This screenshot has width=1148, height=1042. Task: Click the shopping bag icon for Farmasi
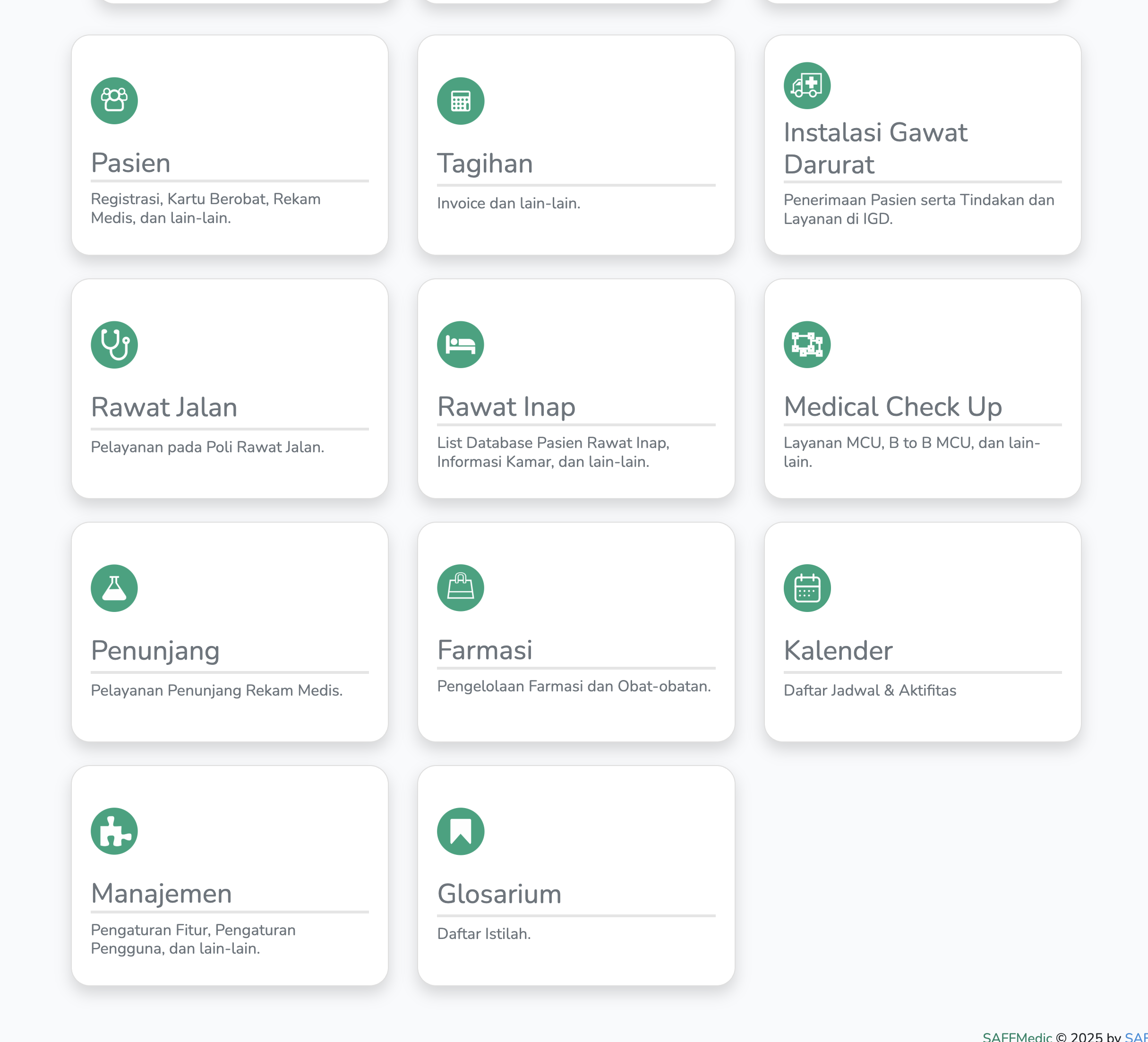460,588
